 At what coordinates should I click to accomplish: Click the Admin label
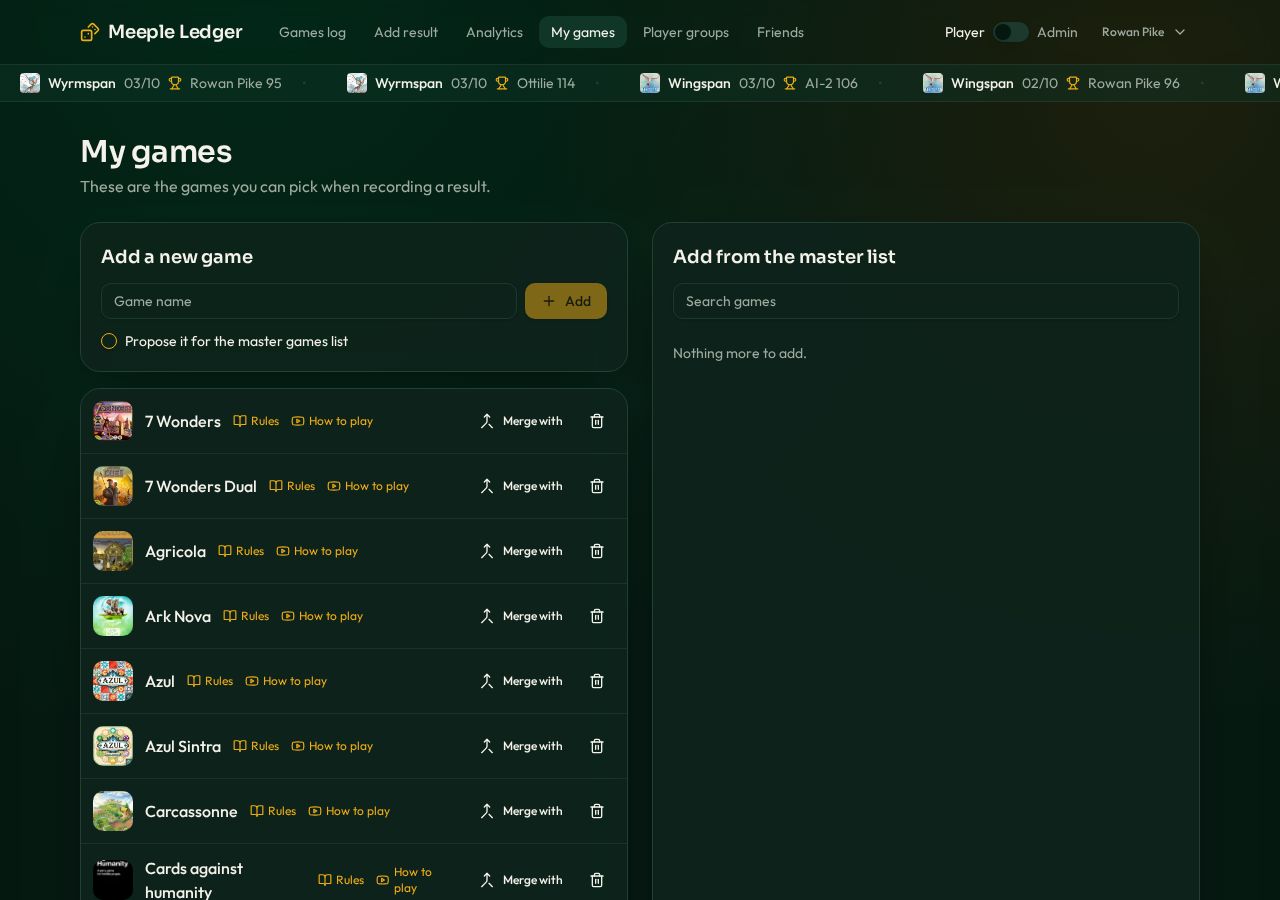(x=1057, y=32)
